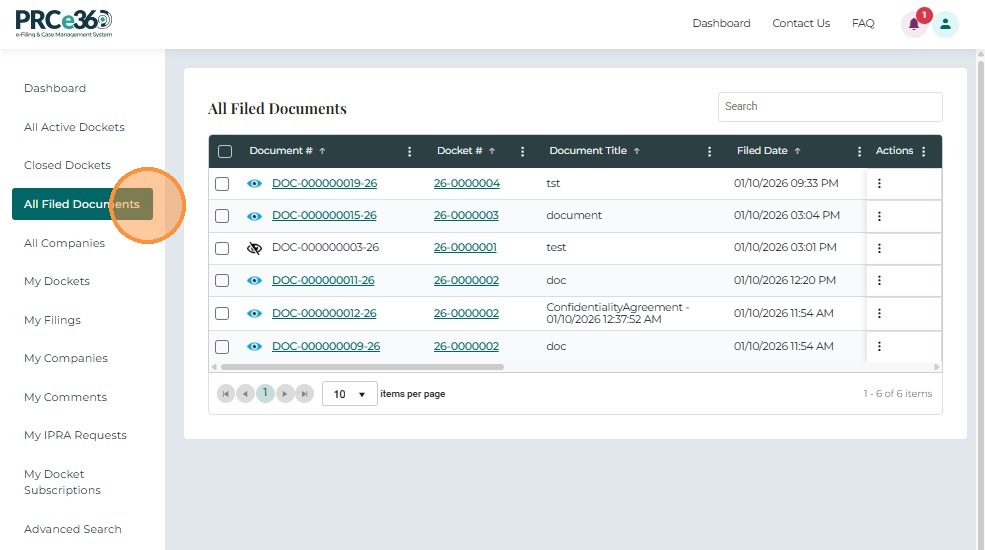This screenshot has width=985, height=550.
Task: Click the PRCe360 logo
Action: coord(64,24)
